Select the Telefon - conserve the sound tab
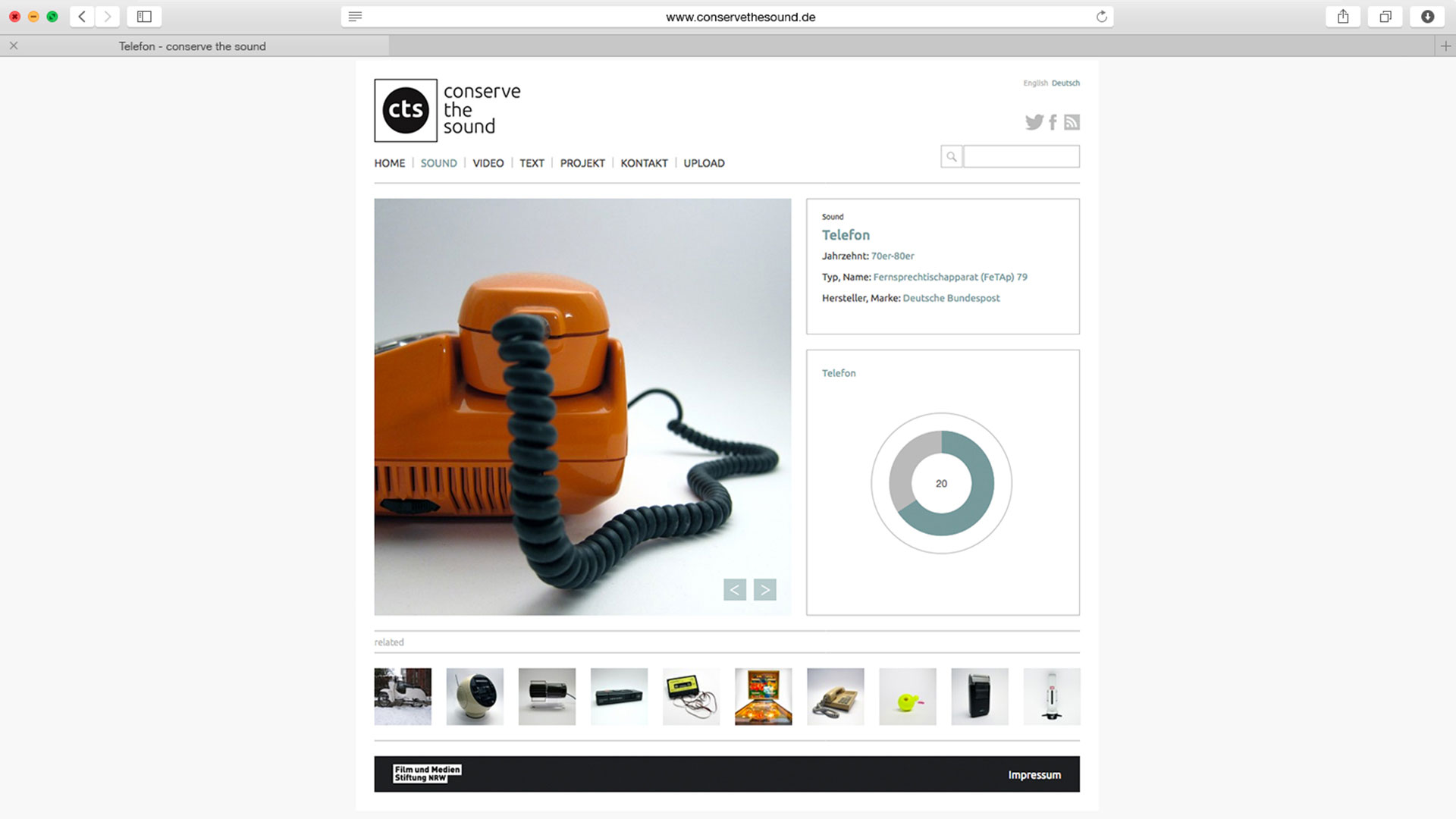 [x=194, y=45]
